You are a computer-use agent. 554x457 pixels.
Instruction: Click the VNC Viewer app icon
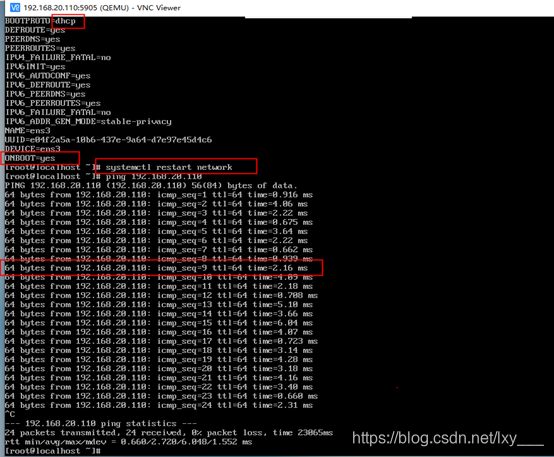point(15,7)
